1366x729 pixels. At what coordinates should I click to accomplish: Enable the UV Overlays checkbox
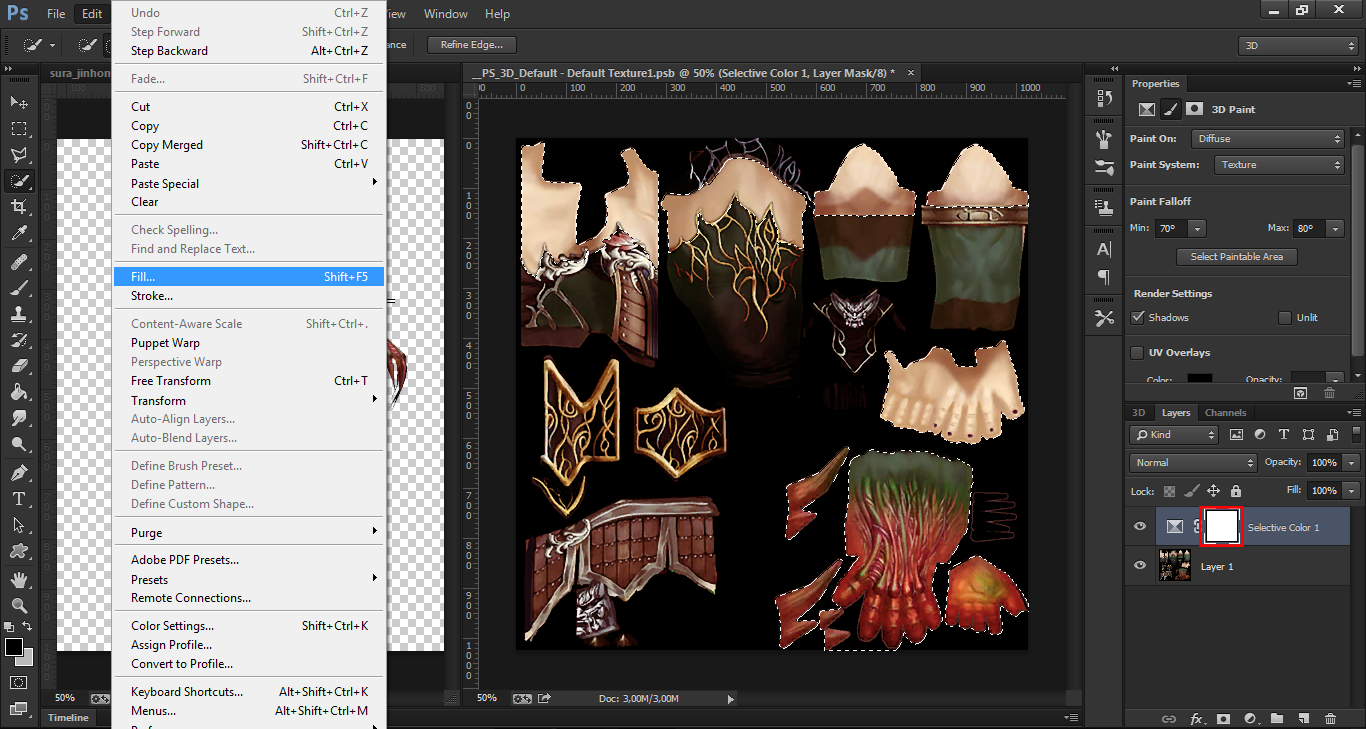pos(1137,352)
